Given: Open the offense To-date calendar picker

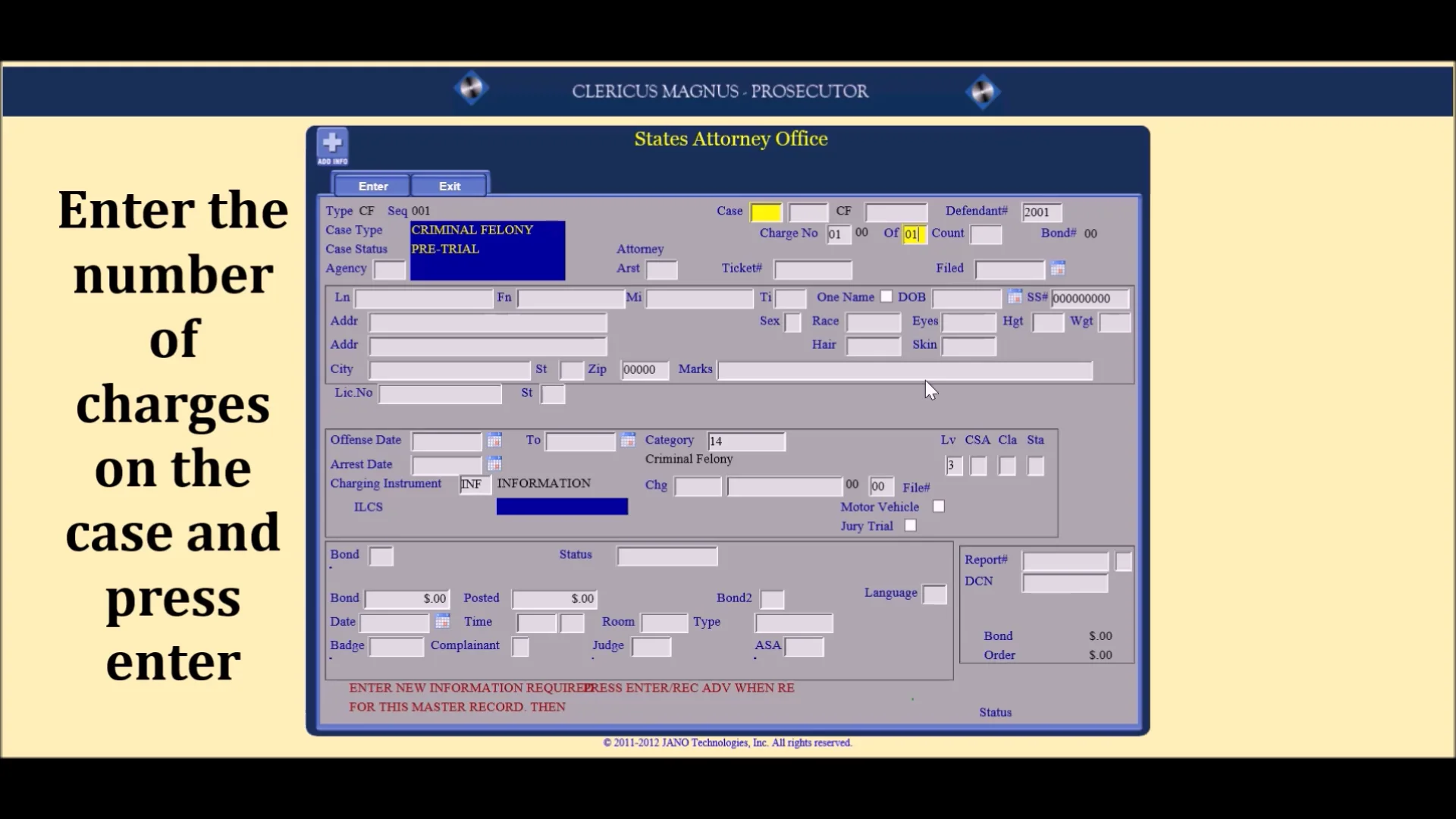Looking at the screenshot, I should [x=628, y=440].
